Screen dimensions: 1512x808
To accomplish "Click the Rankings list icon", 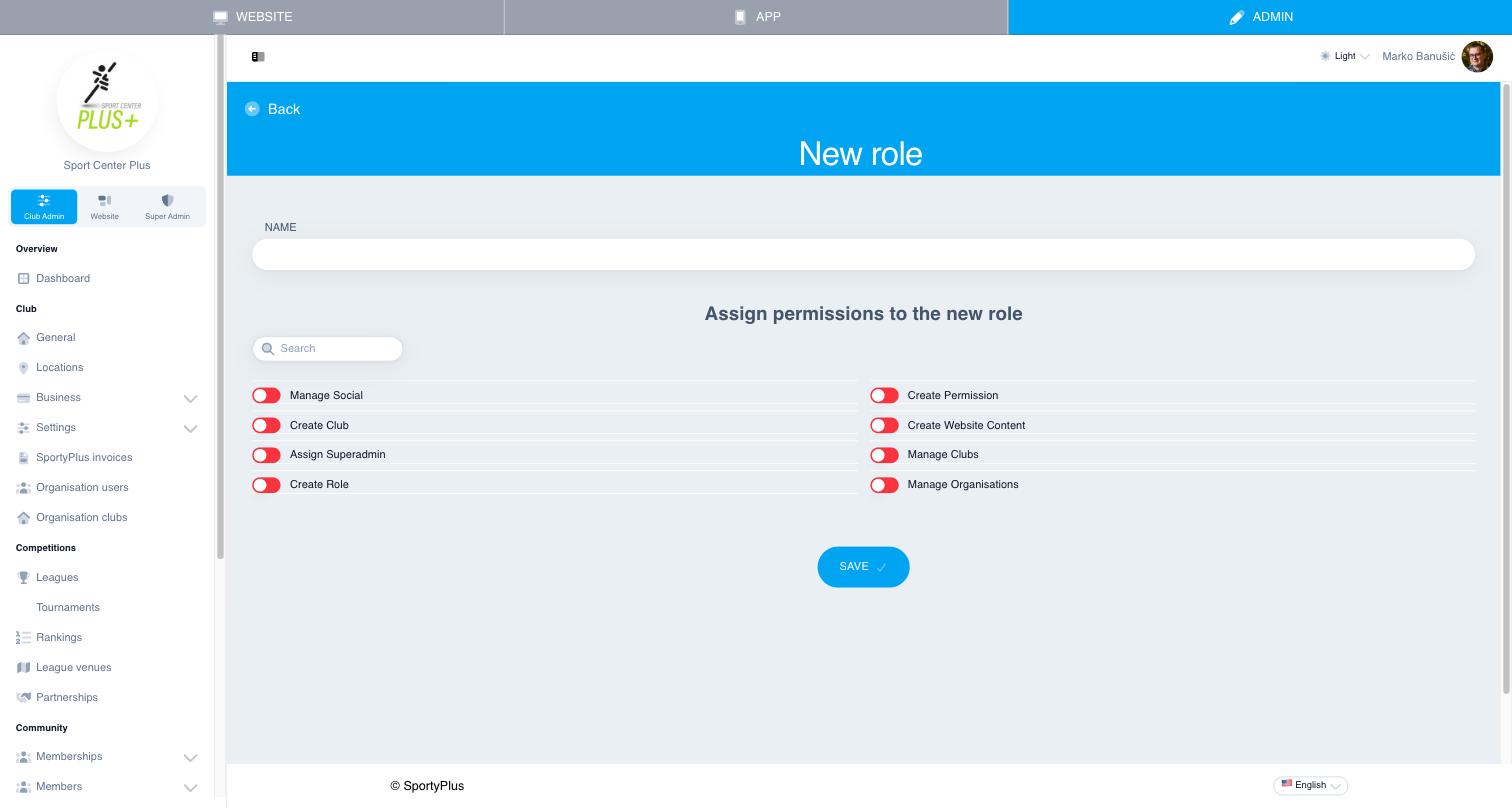I will pos(24,637).
